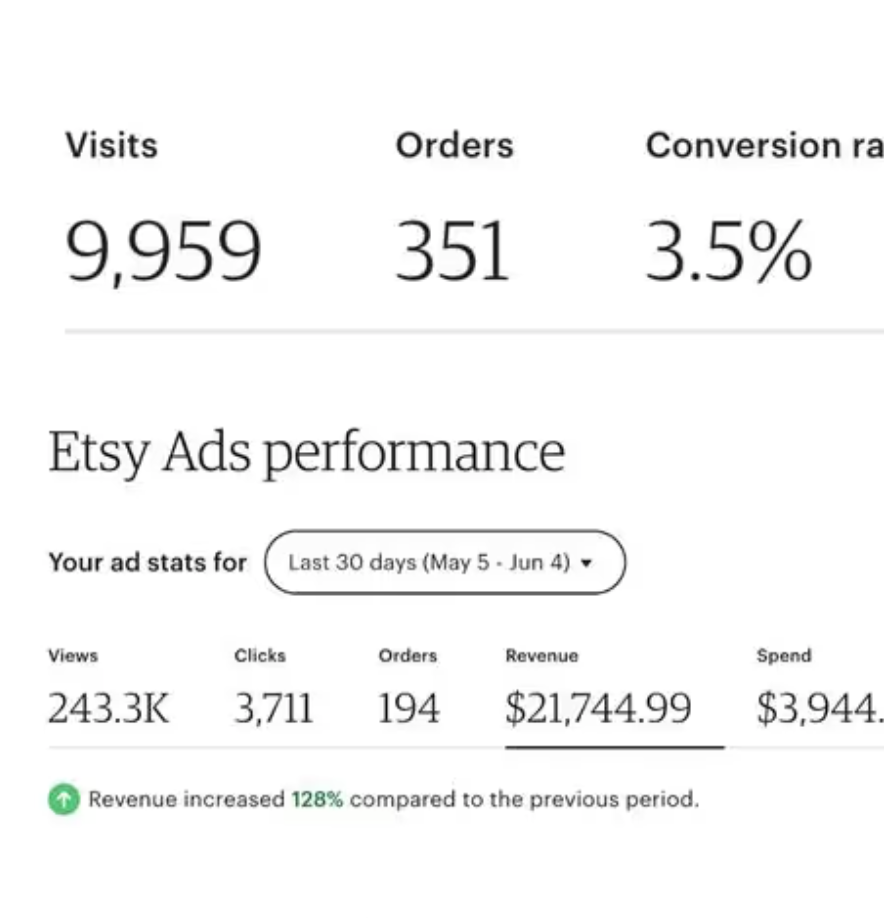
Task: Click the Conversion rate of 3.5%
Action: pyautogui.click(x=727, y=249)
